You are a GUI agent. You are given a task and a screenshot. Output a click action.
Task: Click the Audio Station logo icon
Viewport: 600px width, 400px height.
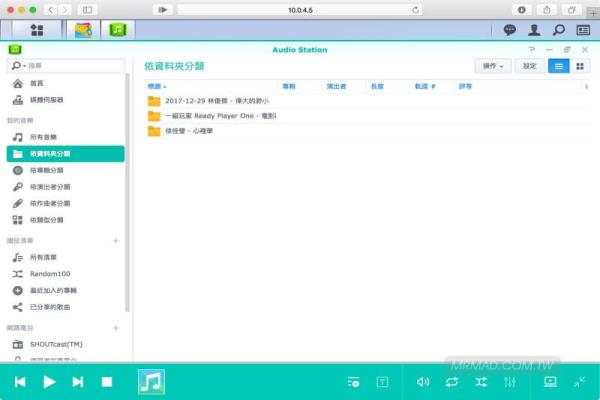15,49
